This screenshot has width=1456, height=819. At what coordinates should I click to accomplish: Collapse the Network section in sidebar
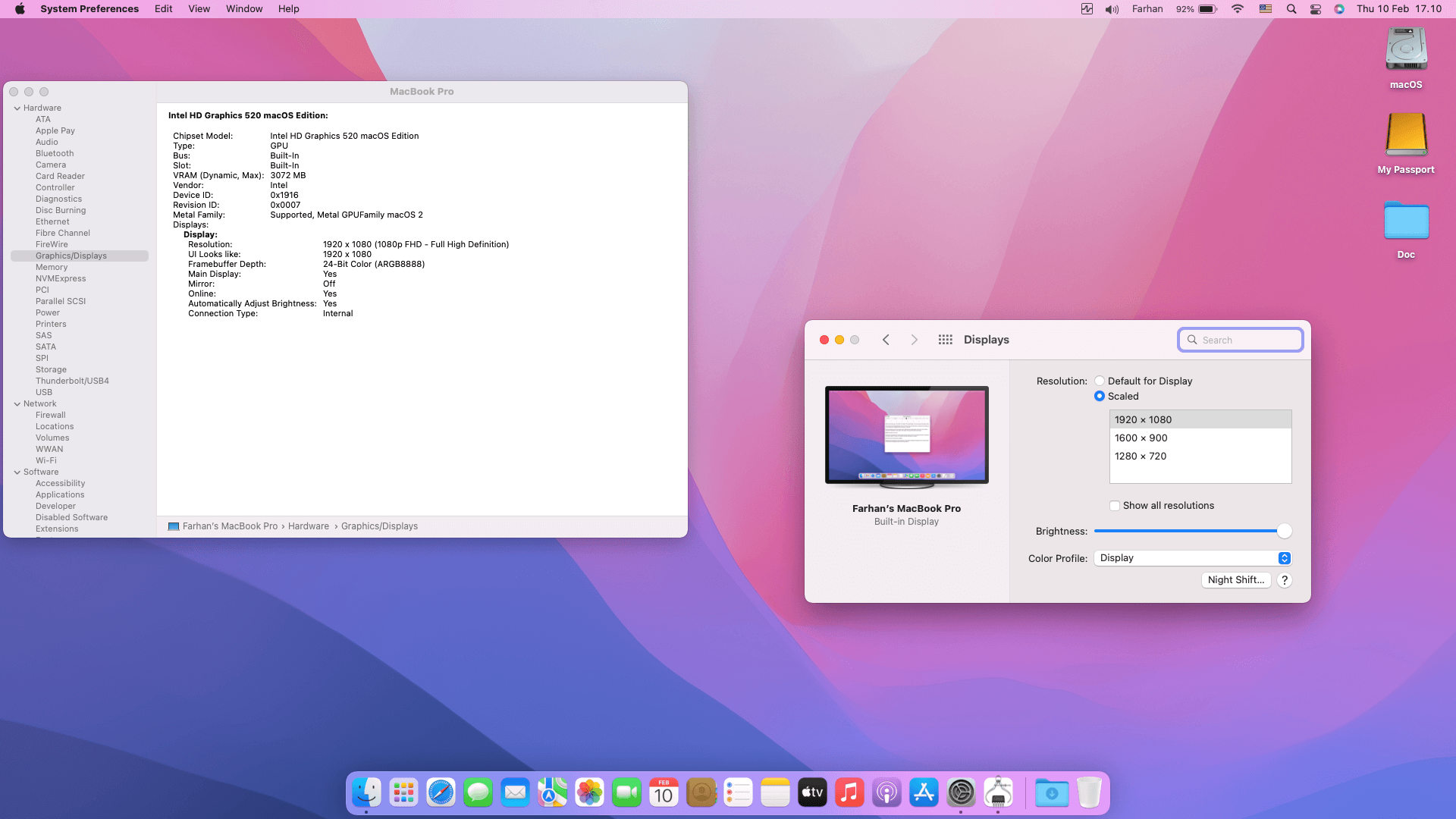click(17, 404)
